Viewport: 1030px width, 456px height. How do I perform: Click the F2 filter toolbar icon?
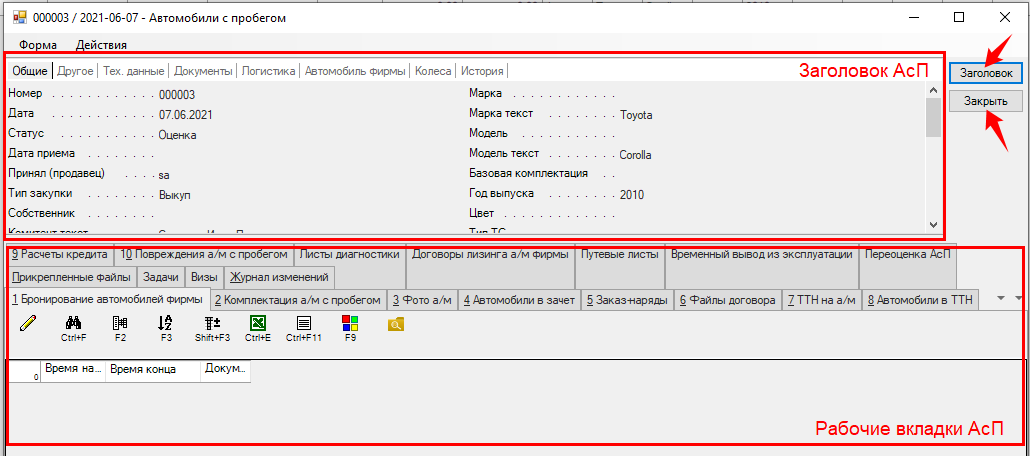coord(120,323)
